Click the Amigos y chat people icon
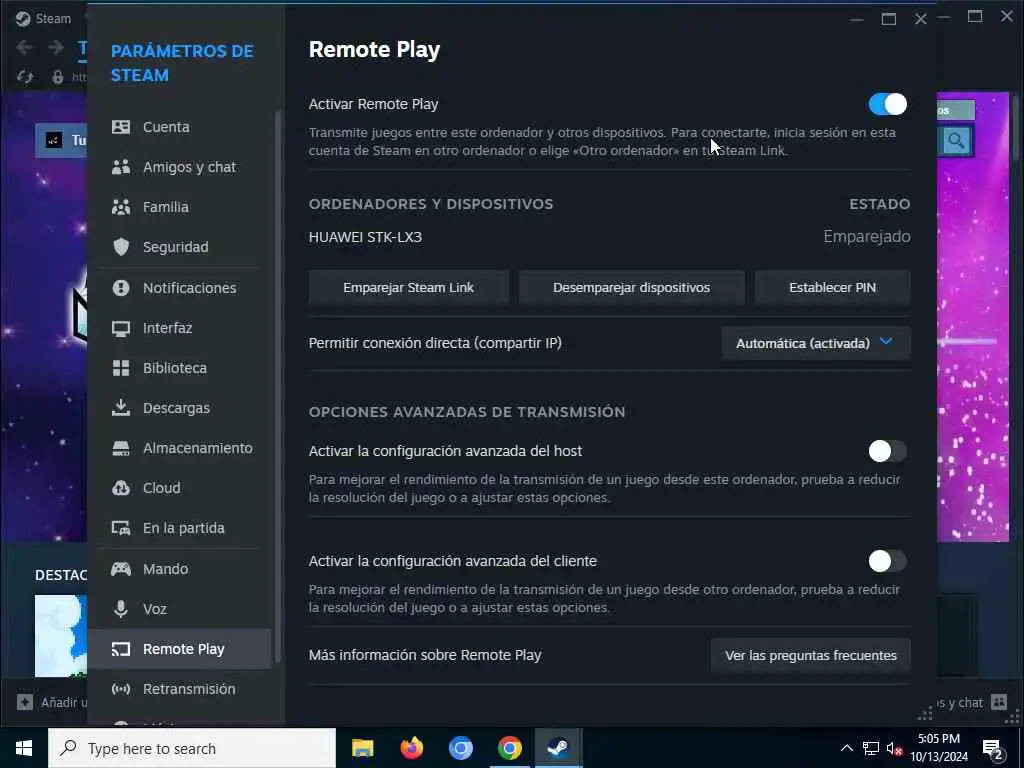 pos(121,167)
